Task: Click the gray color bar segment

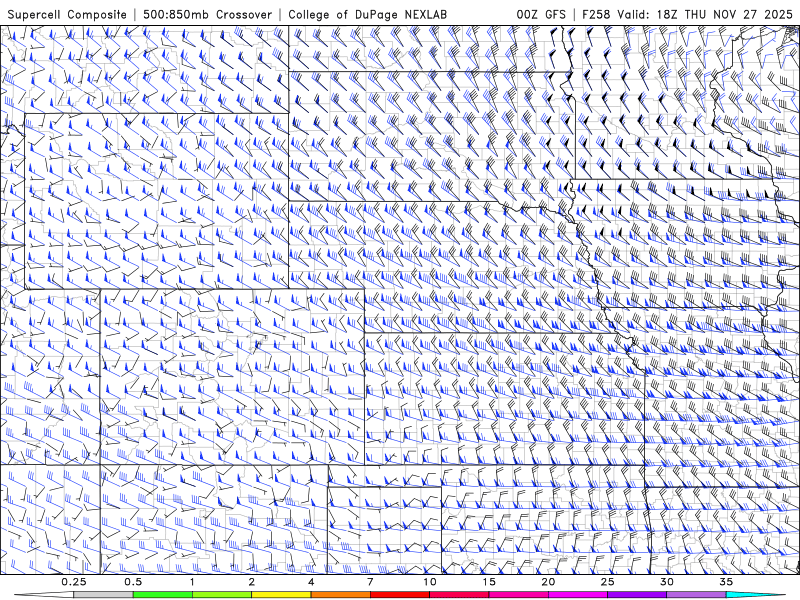Action: (x=103, y=595)
